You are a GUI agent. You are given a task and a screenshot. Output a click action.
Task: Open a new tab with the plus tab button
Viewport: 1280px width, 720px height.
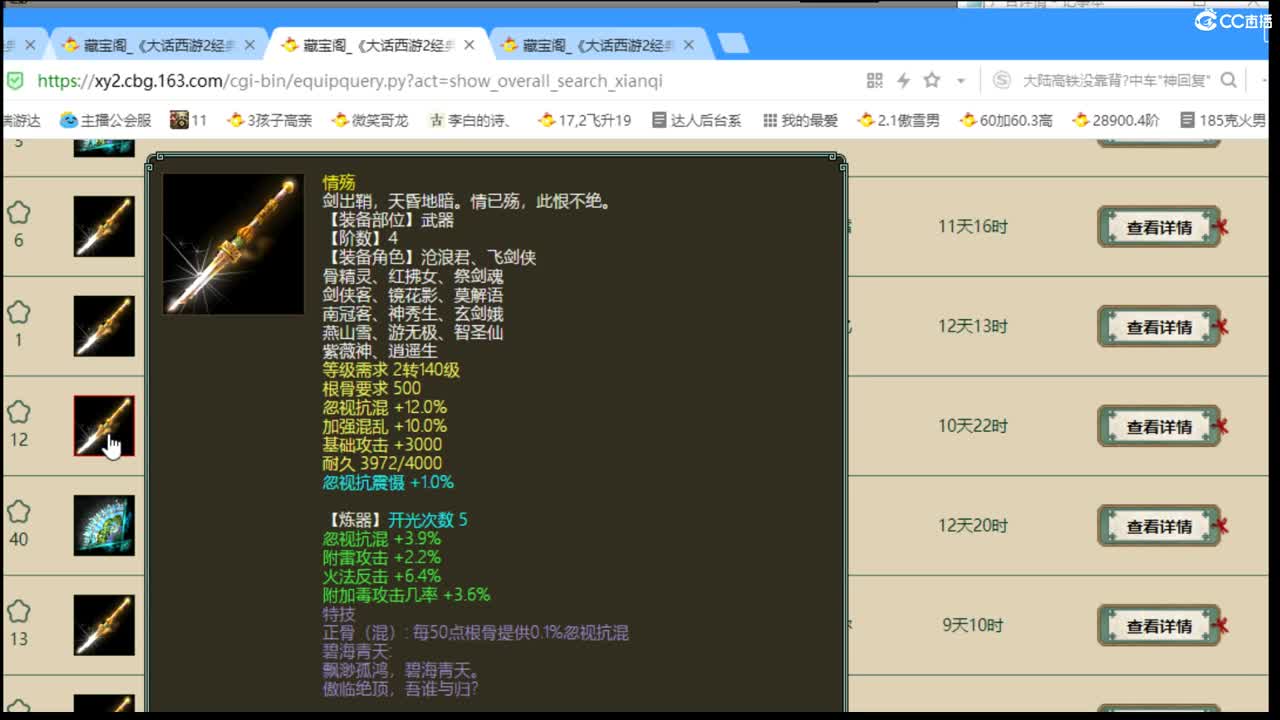[733, 43]
